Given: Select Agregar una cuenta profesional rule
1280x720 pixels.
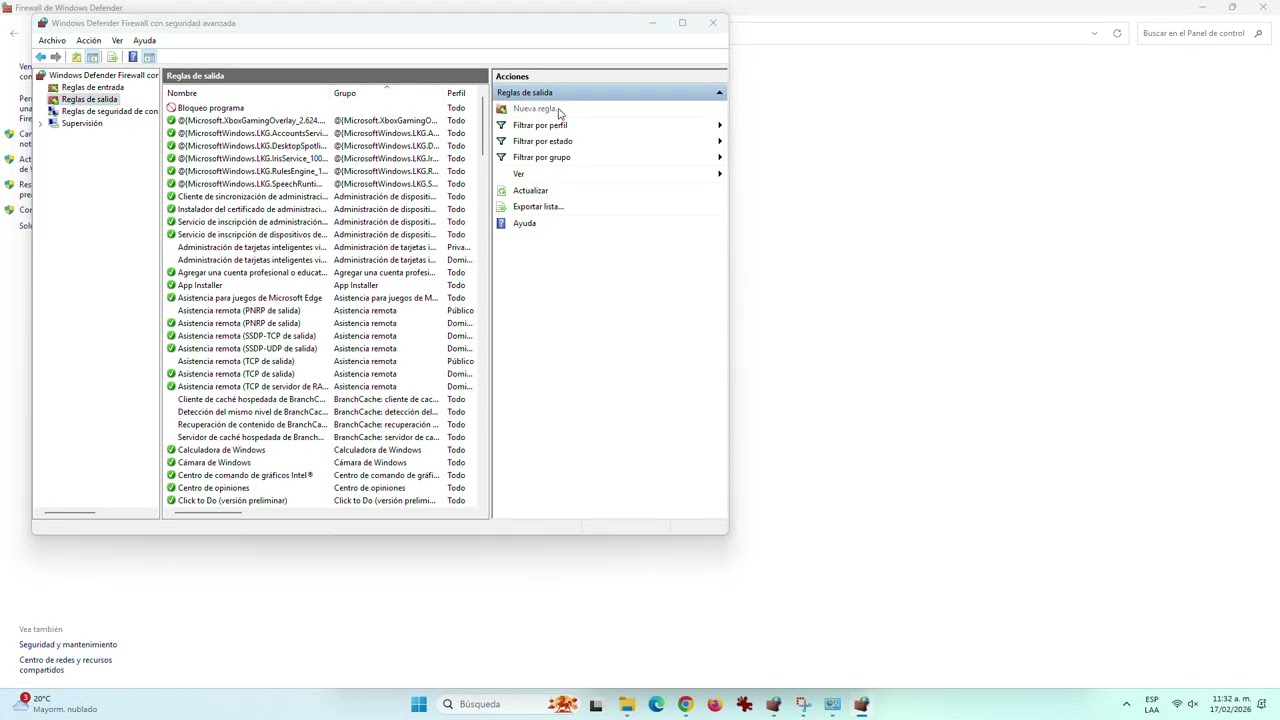Looking at the screenshot, I should click(x=322, y=273).
